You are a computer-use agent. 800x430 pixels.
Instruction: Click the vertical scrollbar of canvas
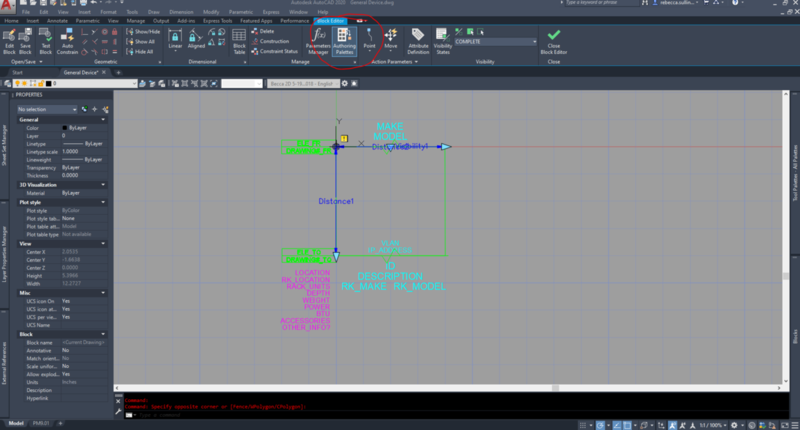tap(786, 237)
